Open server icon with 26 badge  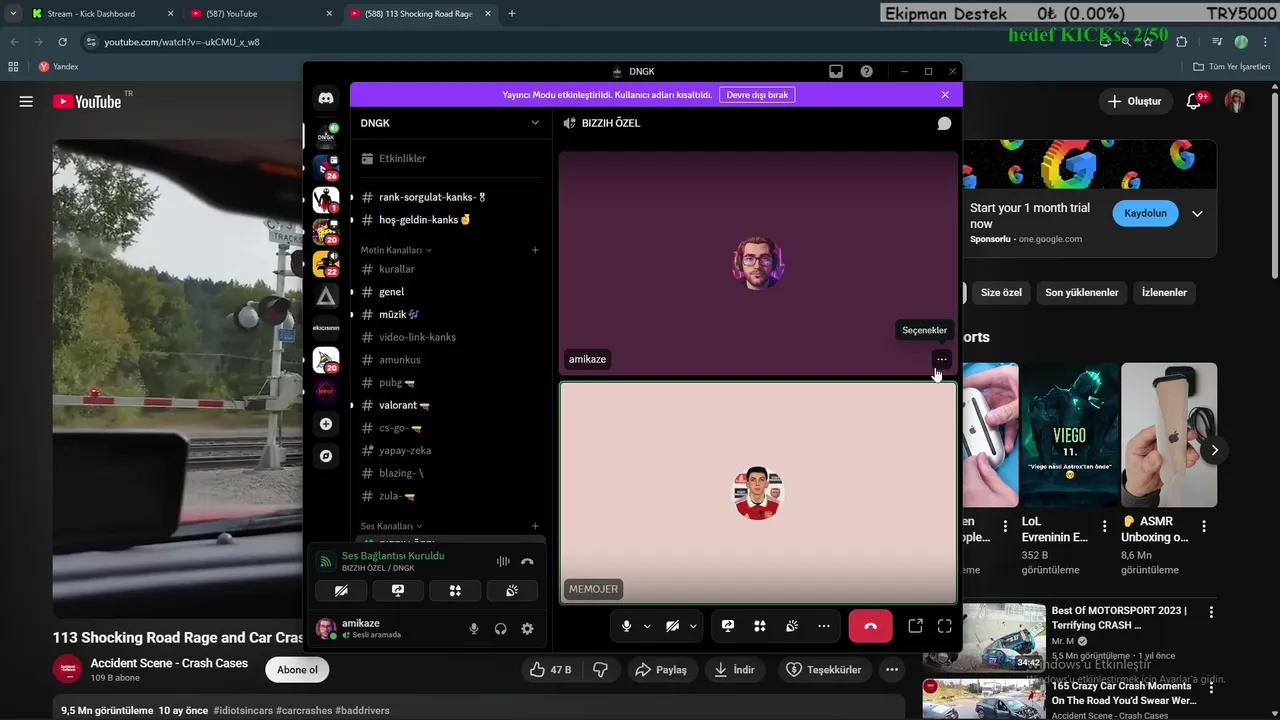tap(326, 168)
